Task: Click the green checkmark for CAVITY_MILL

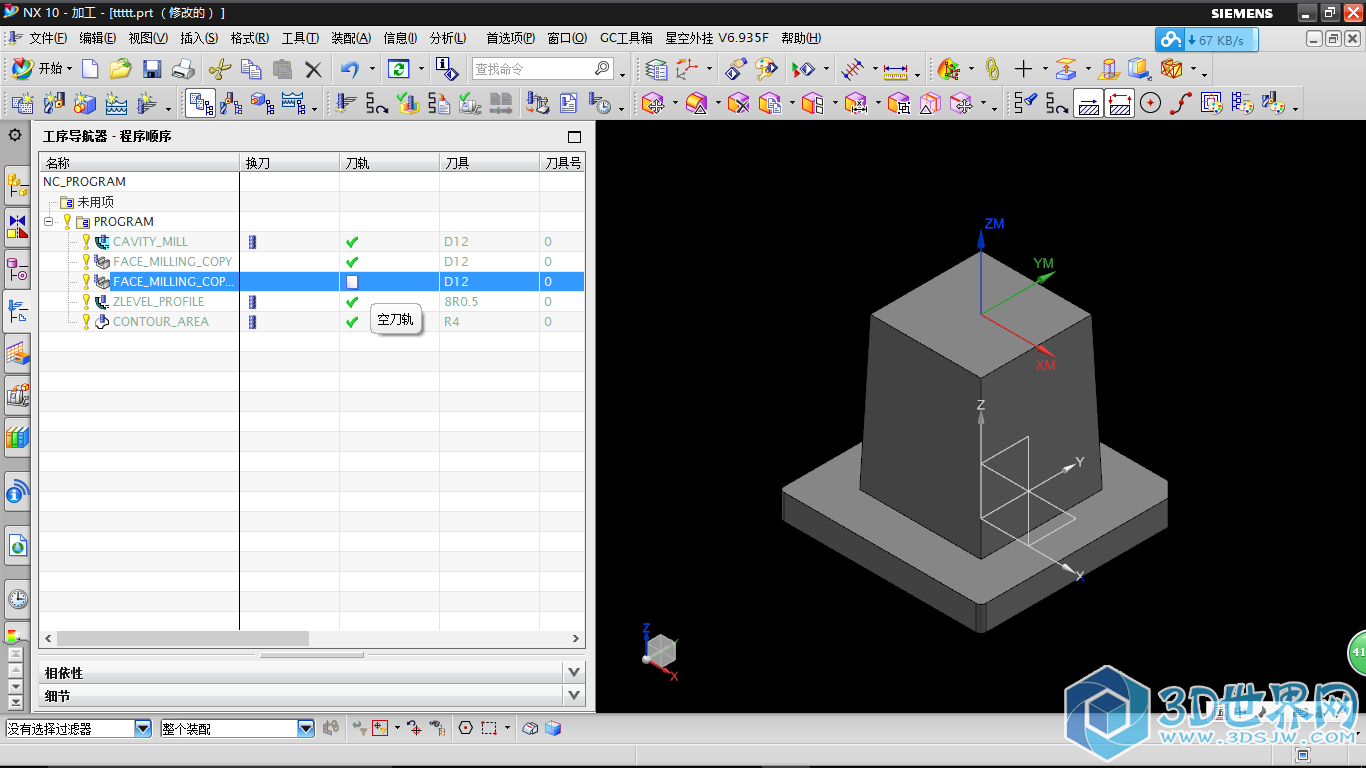Action: (x=352, y=242)
